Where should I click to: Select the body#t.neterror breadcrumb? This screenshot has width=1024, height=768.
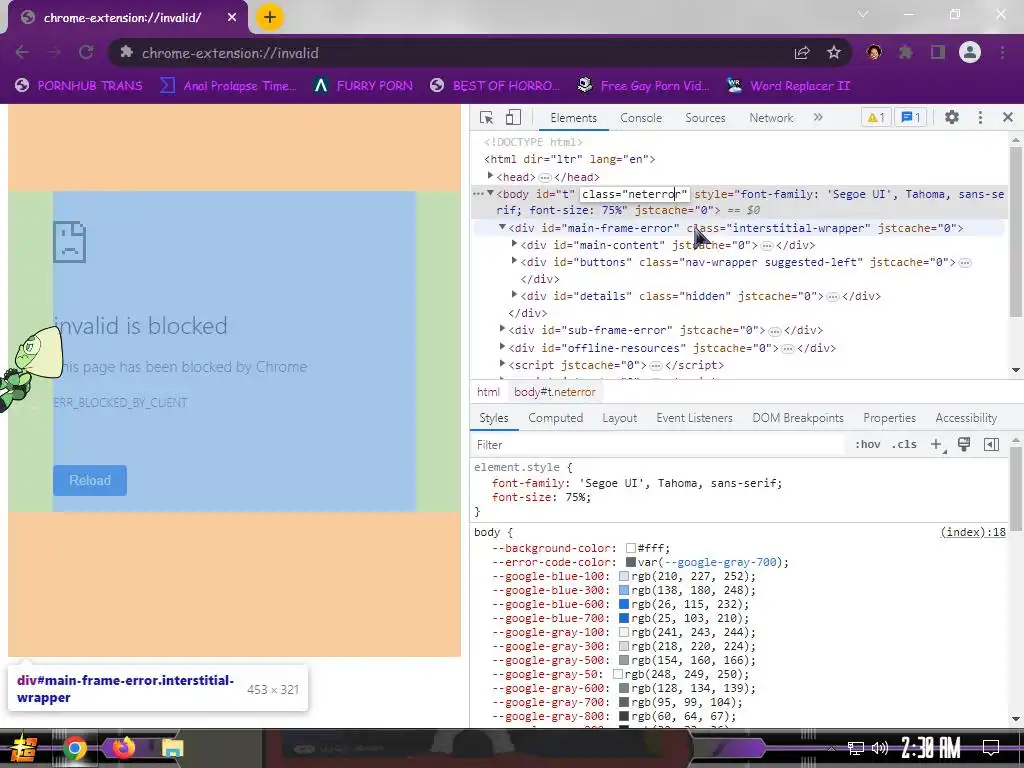[554, 392]
